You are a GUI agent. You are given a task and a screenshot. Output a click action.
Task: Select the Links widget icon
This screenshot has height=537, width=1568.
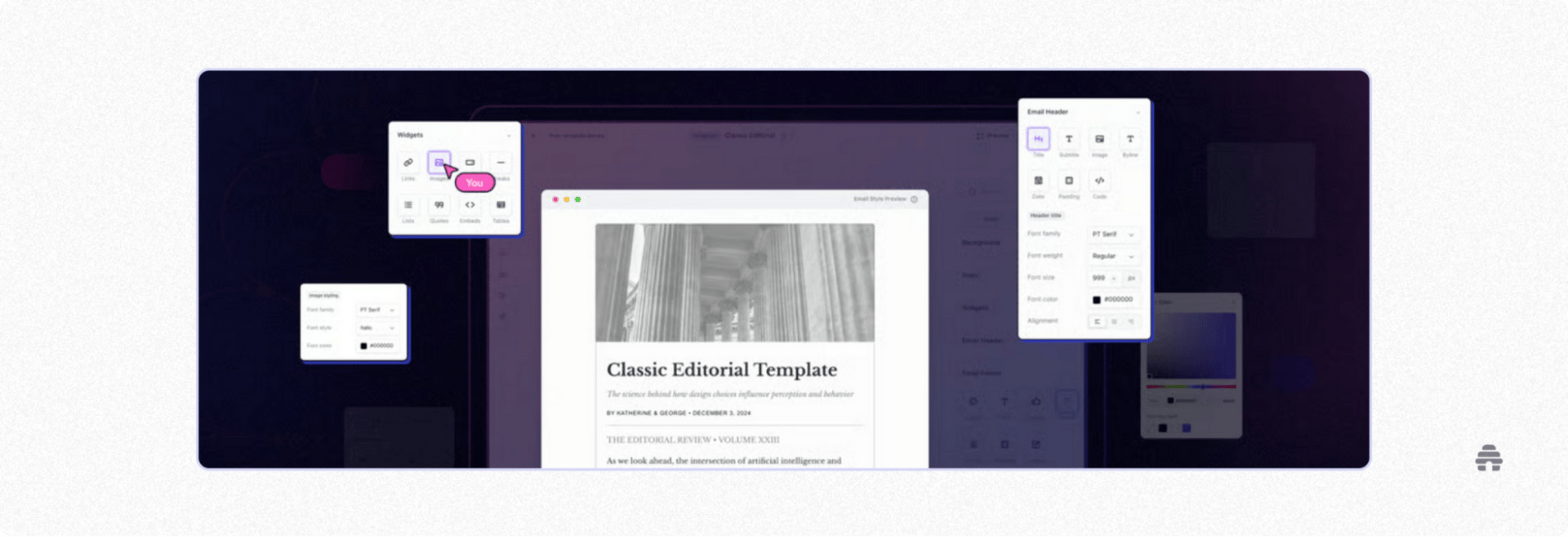pyautogui.click(x=408, y=163)
